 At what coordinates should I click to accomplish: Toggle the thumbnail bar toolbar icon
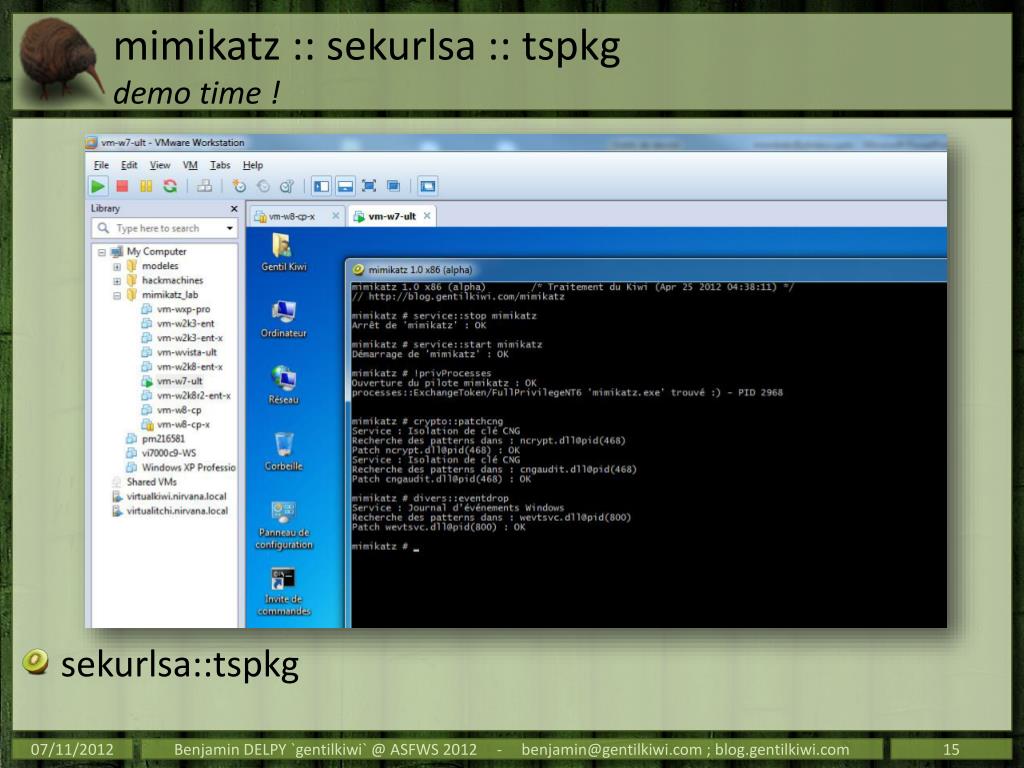coord(345,187)
